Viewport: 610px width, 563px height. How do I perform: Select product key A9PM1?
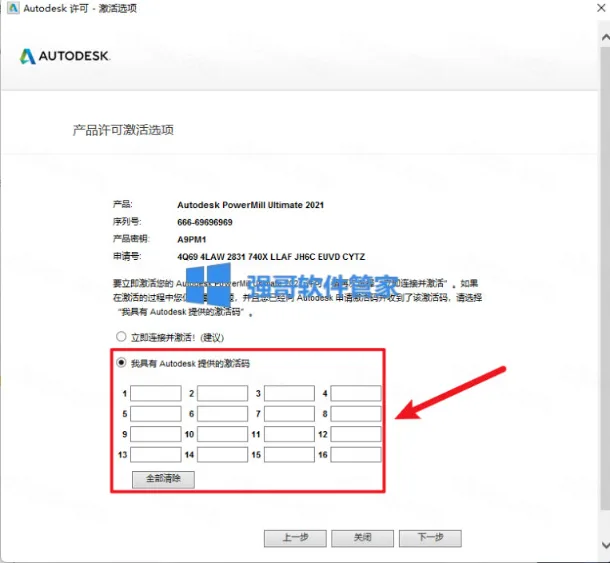[192, 239]
